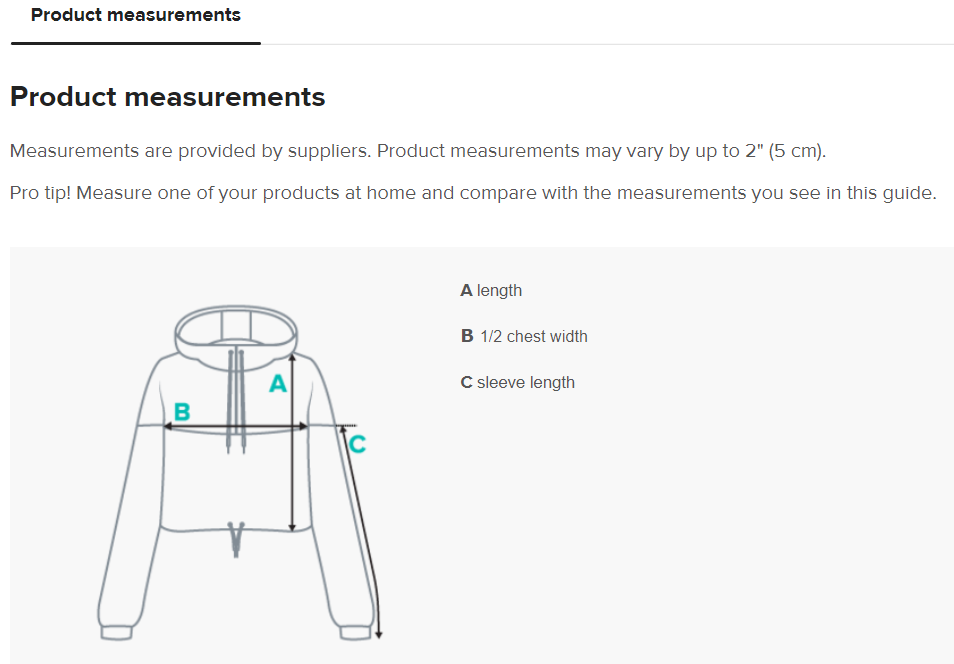This screenshot has width=954, height=664.
Task: Select the 'C sleeve length' legend entry
Action: point(517,383)
